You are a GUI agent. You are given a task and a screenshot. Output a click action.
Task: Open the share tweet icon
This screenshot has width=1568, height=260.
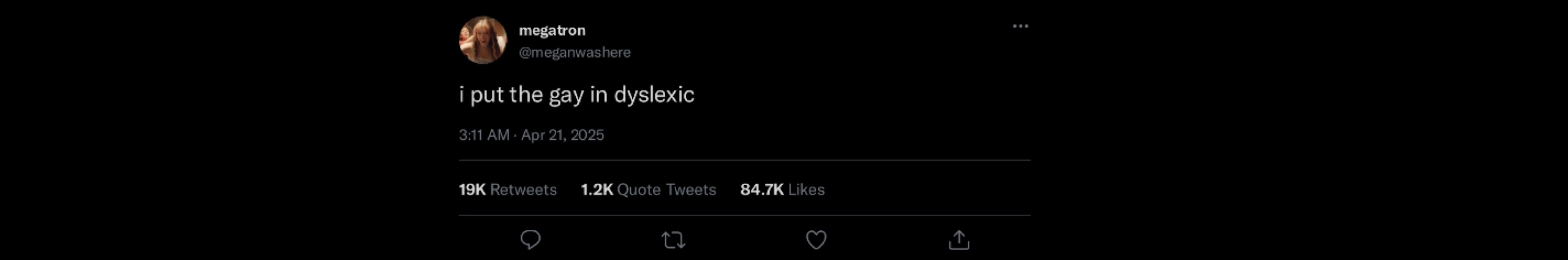[959, 240]
